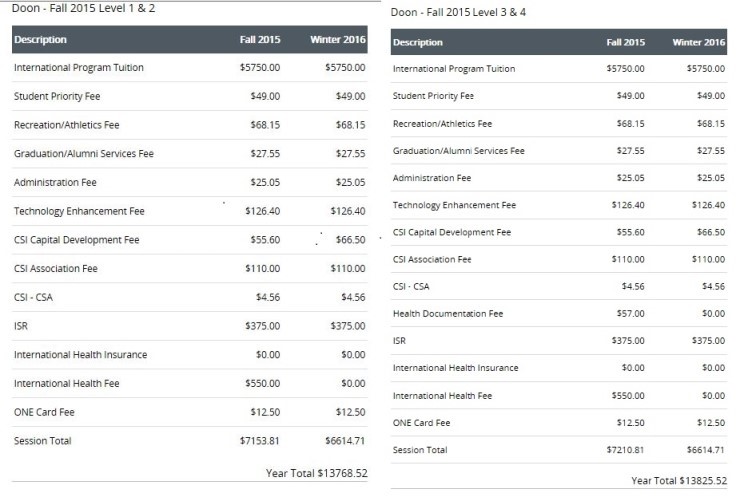This screenshot has height=501, width=740.
Task: Click Graduation/Alumni Services Fee in left table
Action: tap(84, 153)
